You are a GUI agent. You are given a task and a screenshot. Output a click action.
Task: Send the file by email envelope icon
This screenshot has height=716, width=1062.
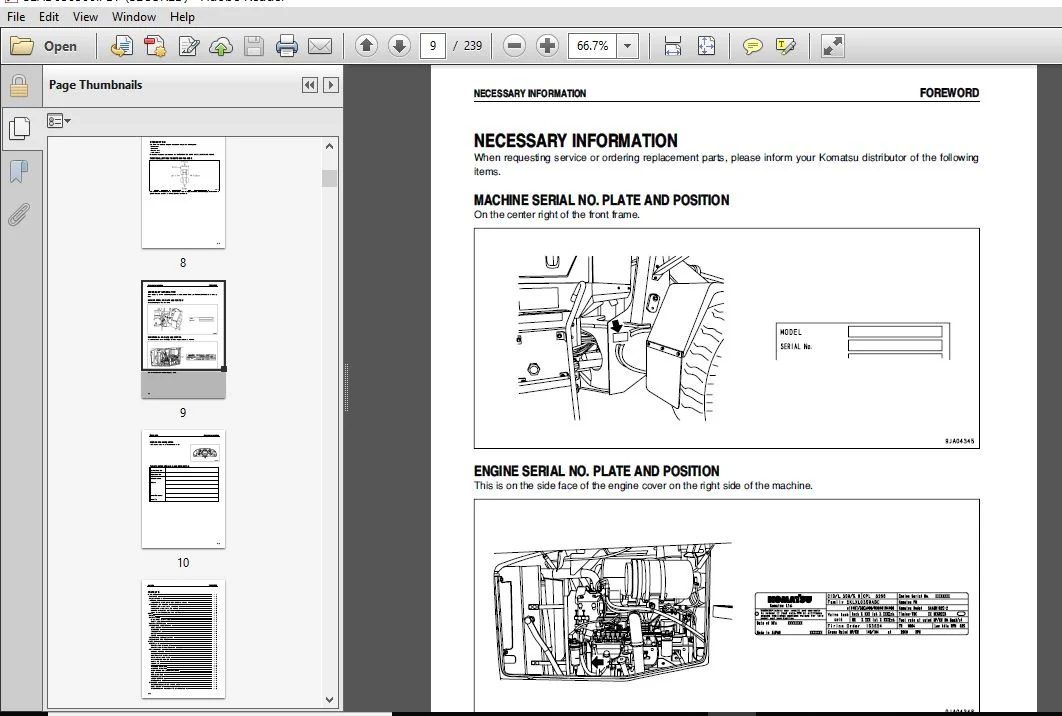coord(320,46)
